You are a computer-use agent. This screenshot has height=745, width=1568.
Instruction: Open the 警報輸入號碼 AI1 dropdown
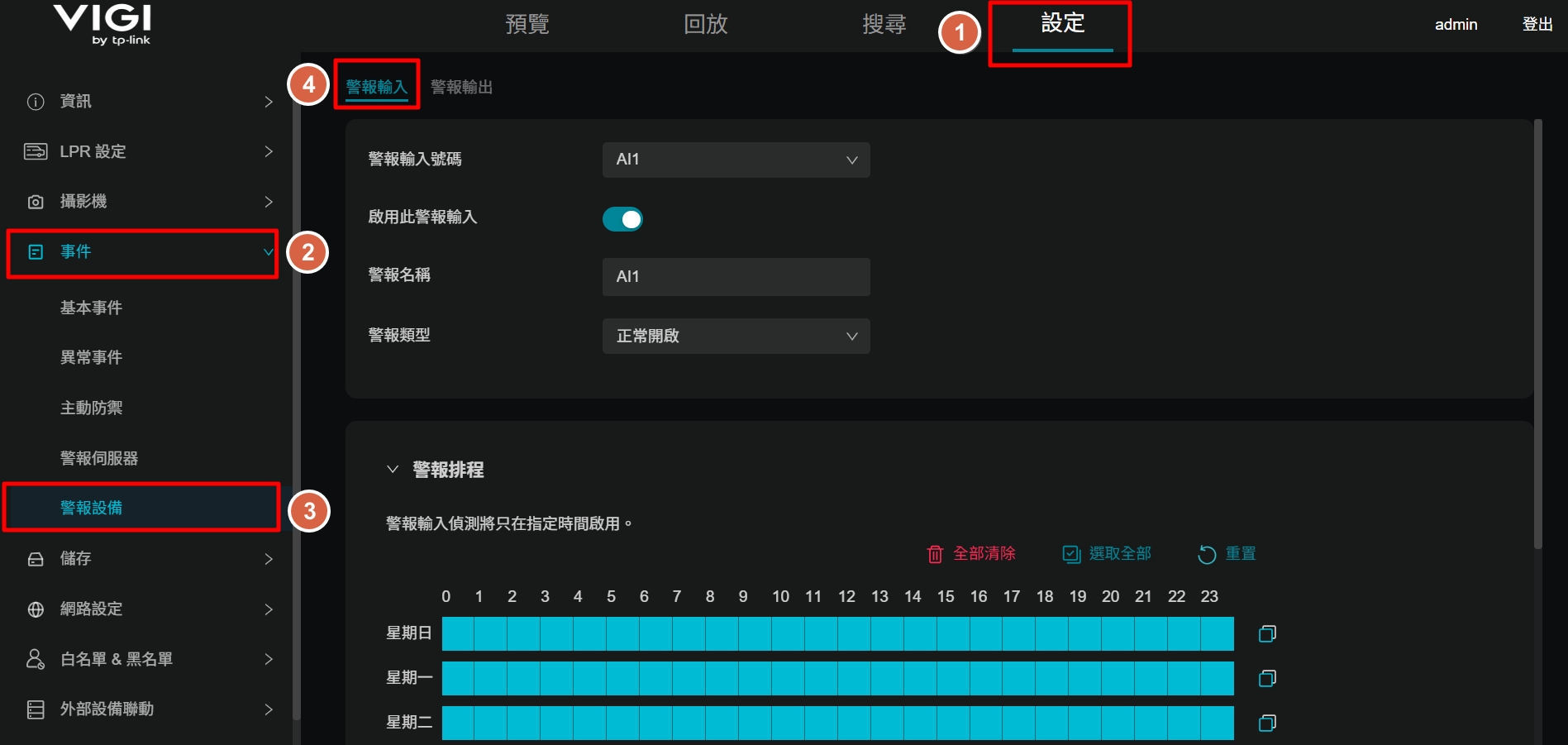(x=736, y=160)
